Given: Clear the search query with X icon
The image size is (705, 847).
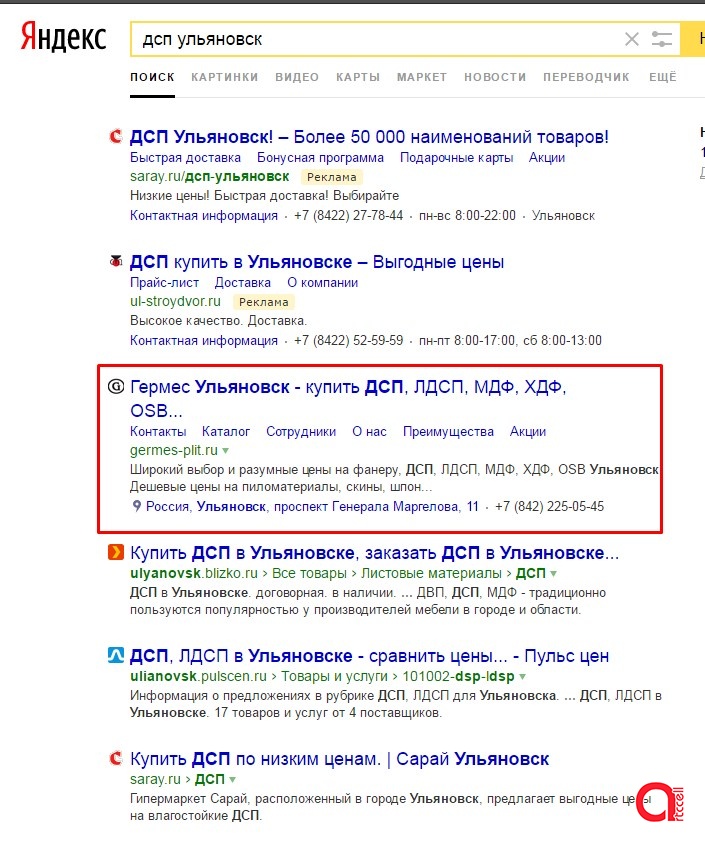Looking at the screenshot, I should click(x=632, y=39).
